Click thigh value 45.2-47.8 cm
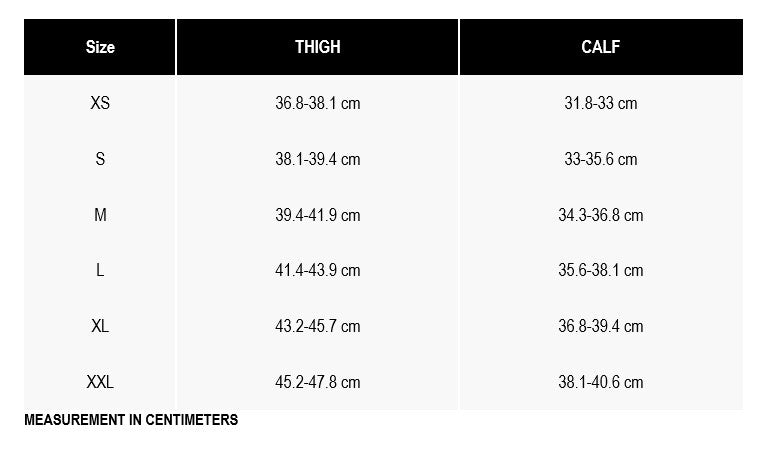The height and width of the screenshot is (469, 759). (x=317, y=382)
